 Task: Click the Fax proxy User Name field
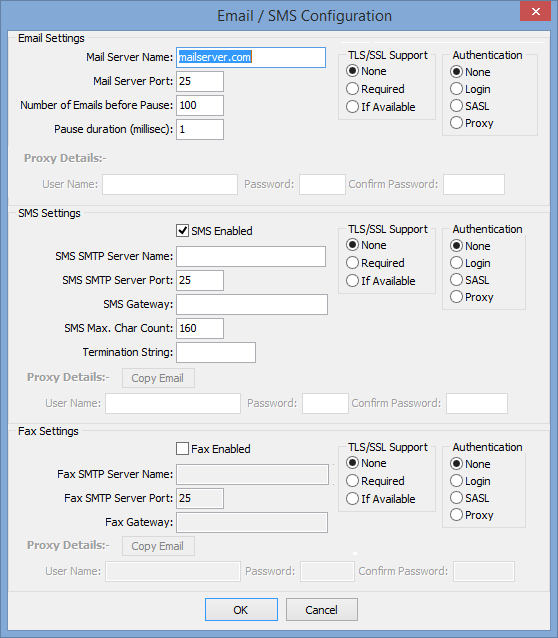(173, 572)
